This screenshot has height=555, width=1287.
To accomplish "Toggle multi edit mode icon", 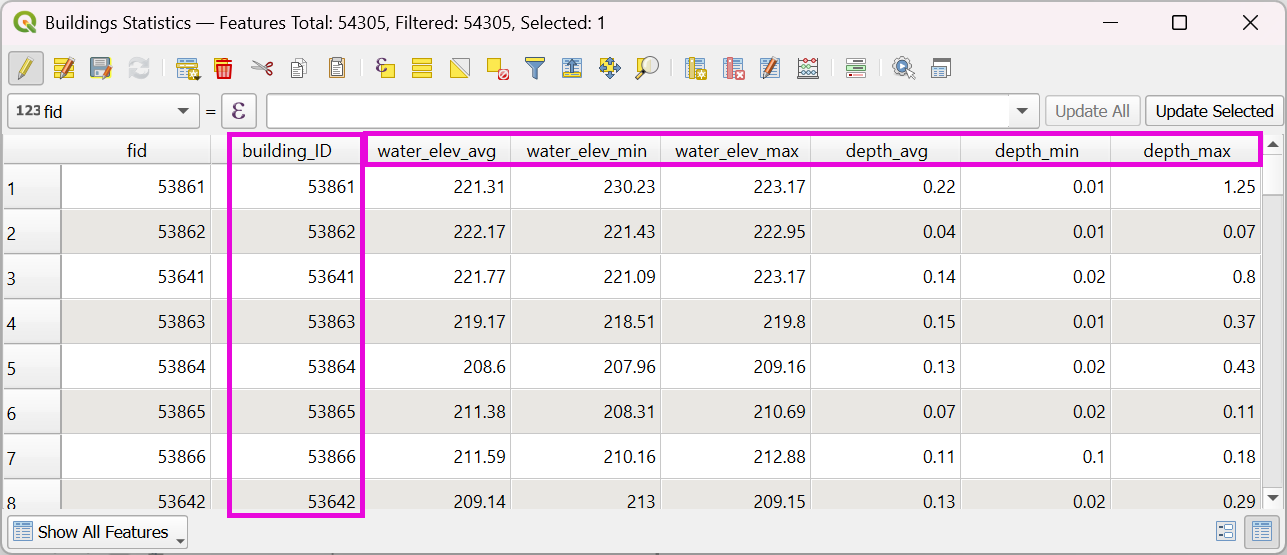I will tap(64, 68).
